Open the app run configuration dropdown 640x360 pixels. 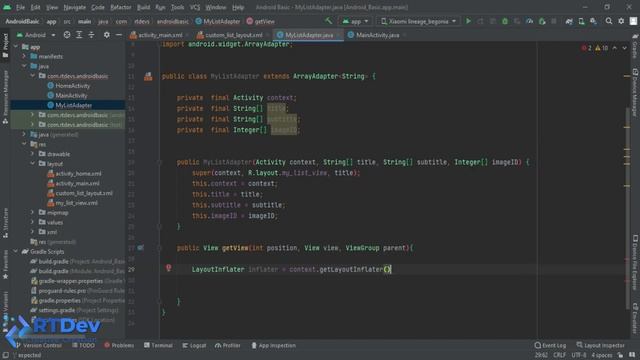click(355, 21)
